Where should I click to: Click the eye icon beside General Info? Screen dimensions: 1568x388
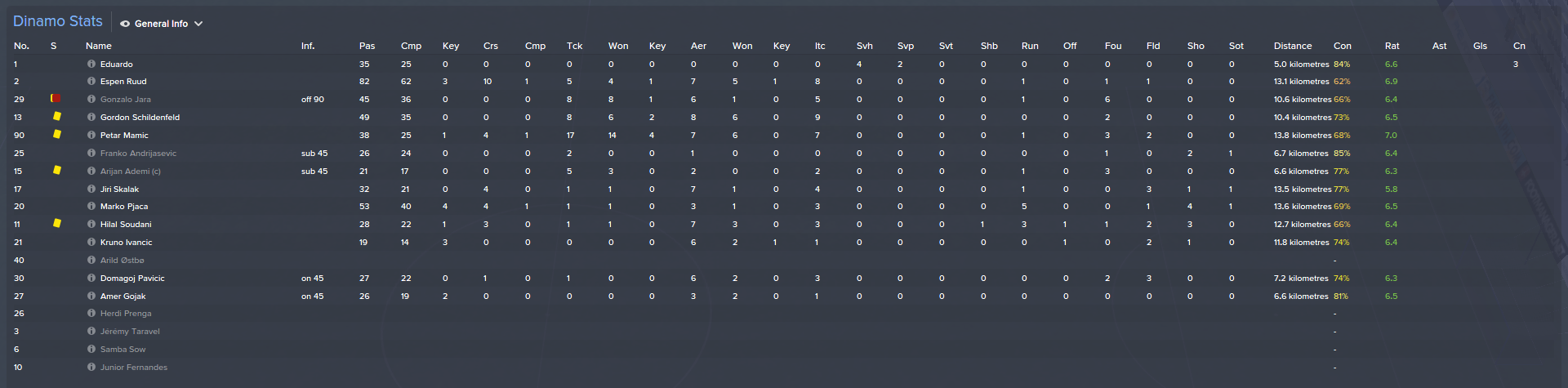point(125,24)
